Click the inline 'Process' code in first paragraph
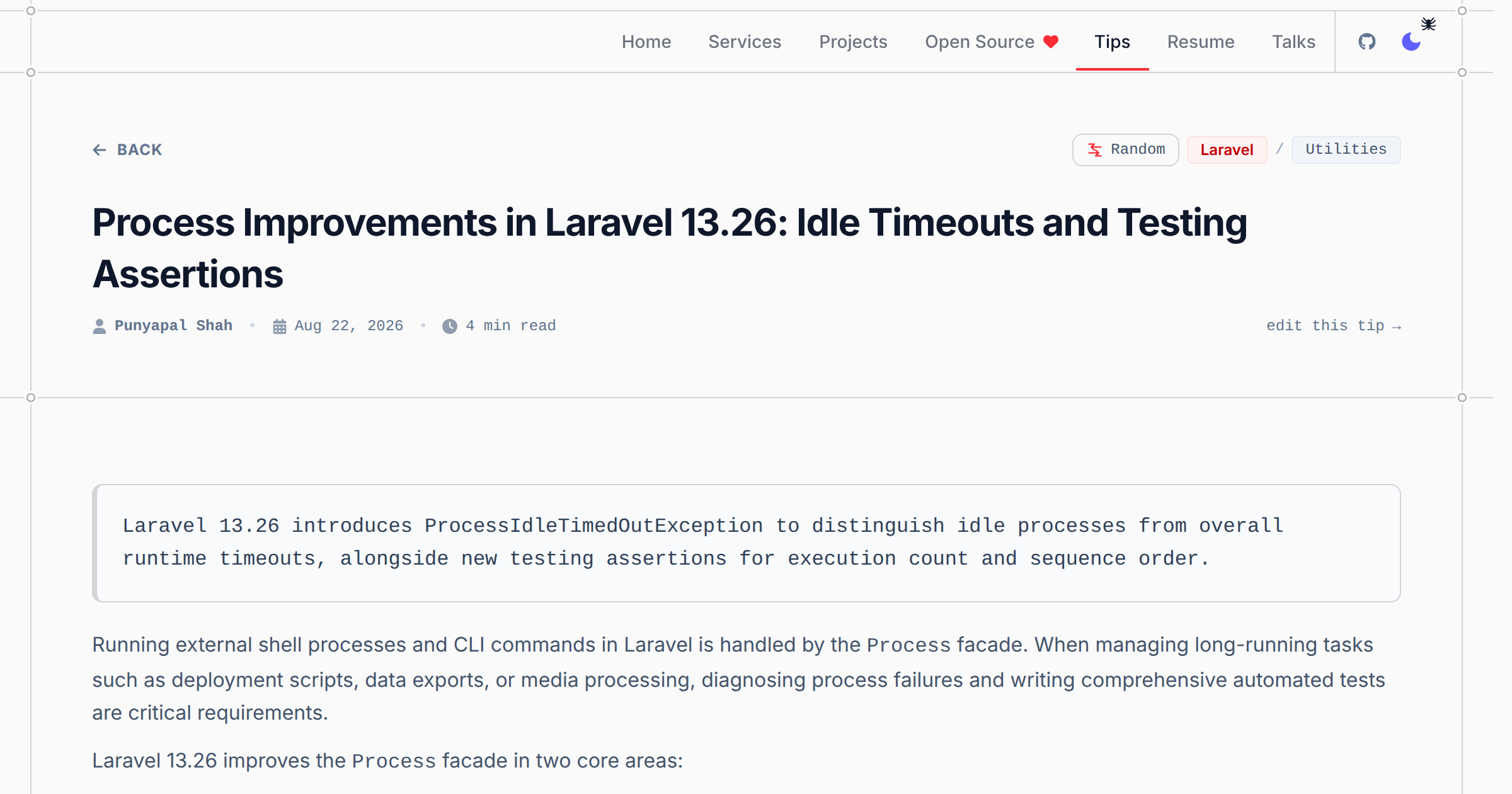 [x=908, y=645]
